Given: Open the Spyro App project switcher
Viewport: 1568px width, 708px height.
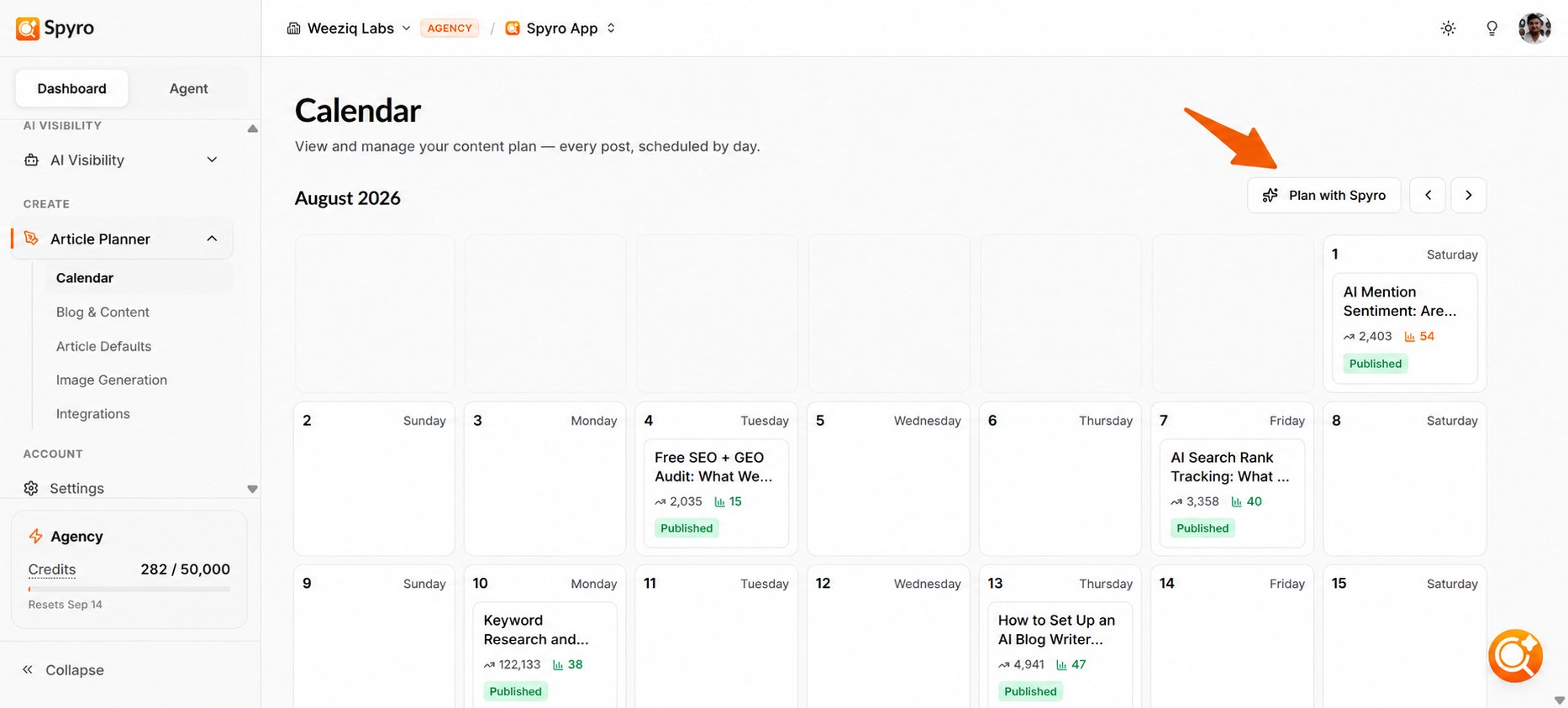Looking at the screenshot, I should click(x=560, y=29).
